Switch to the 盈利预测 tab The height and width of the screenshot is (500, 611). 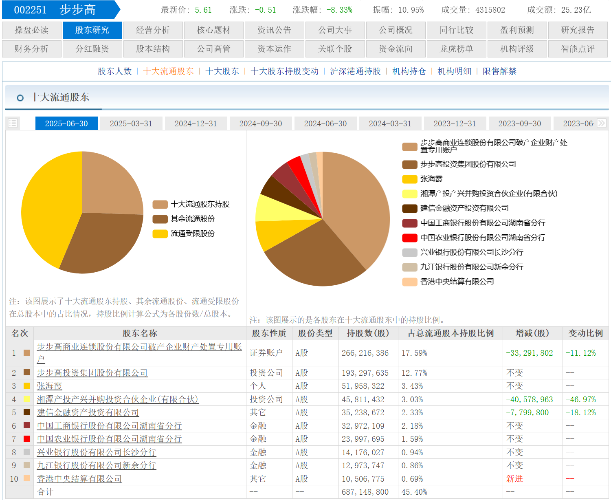tap(517, 30)
